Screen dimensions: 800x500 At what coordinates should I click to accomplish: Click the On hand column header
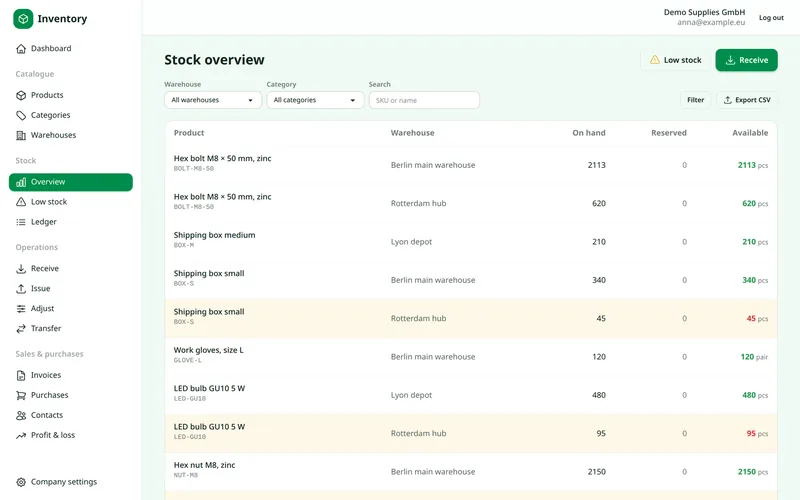pyautogui.click(x=589, y=133)
